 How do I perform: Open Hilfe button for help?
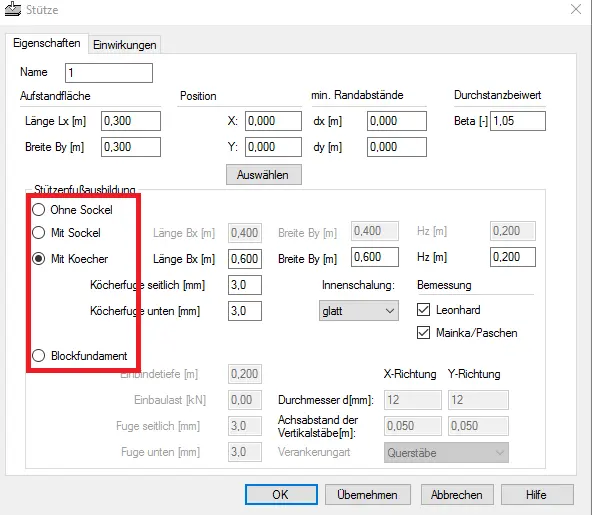tap(537, 495)
